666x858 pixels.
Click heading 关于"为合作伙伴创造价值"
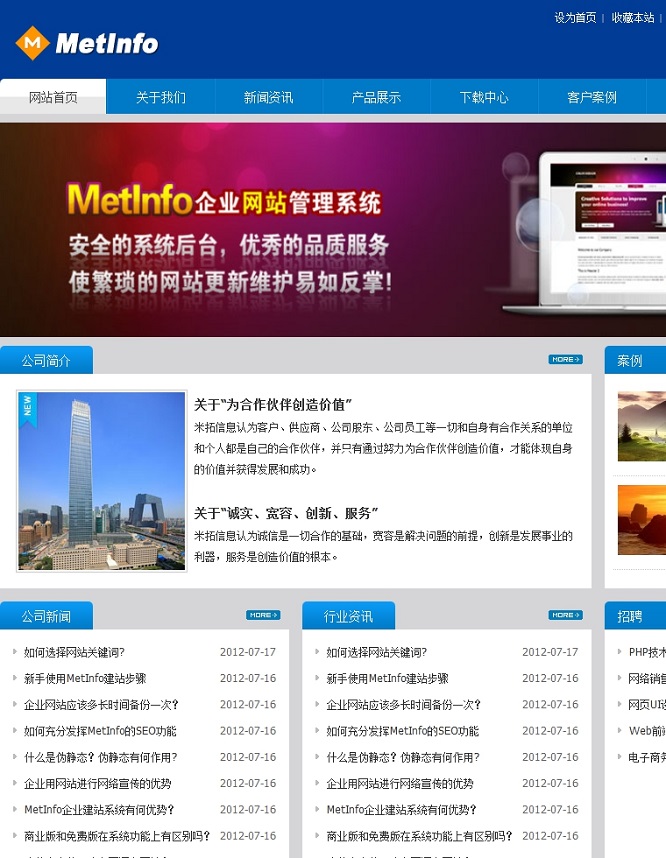coord(273,404)
